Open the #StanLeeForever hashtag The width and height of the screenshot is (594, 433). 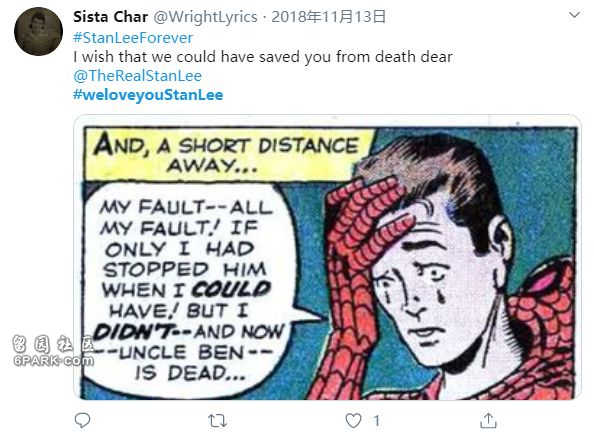click(x=133, y=38)
